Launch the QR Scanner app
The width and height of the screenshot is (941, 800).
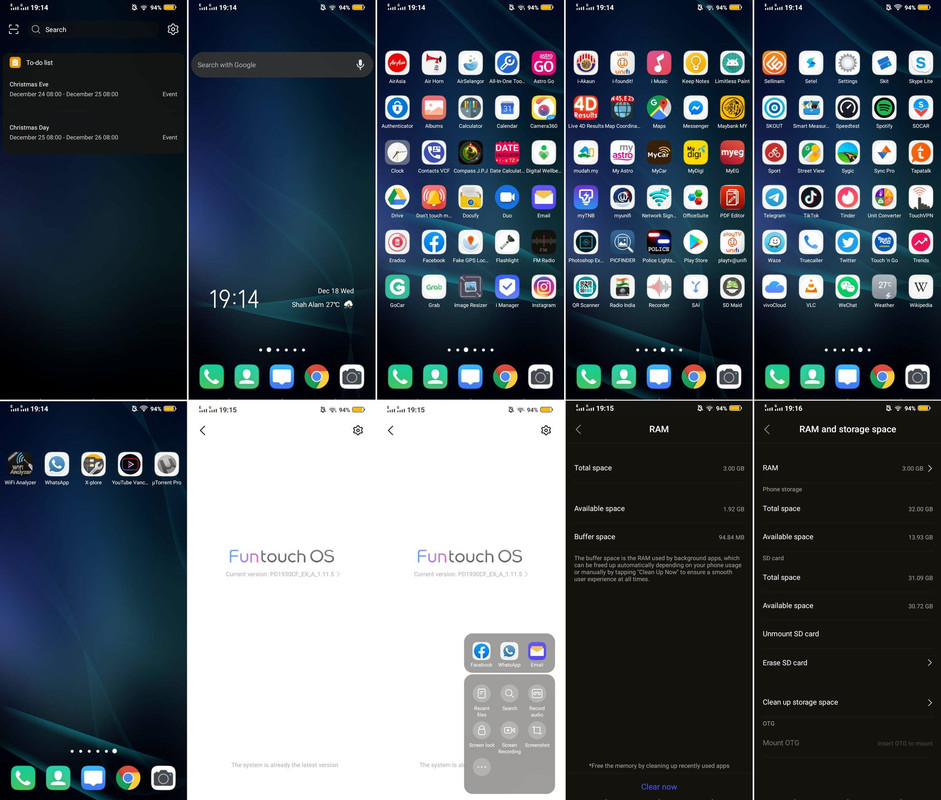[x=586, y=287]
